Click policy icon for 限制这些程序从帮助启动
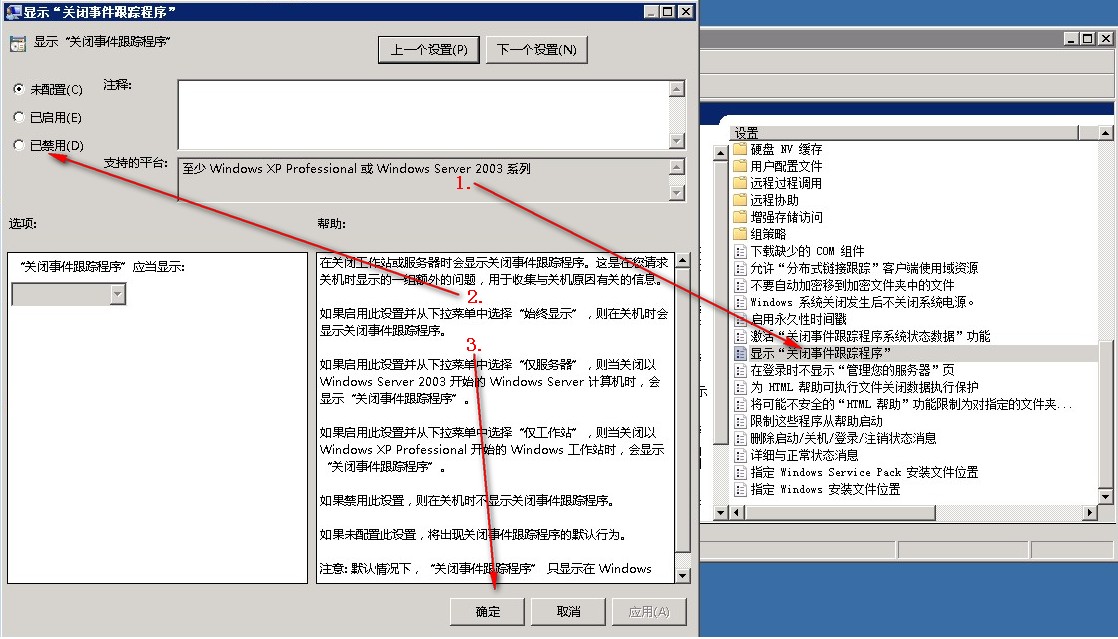Screen dimensions: 1118x639 point(740,421)
